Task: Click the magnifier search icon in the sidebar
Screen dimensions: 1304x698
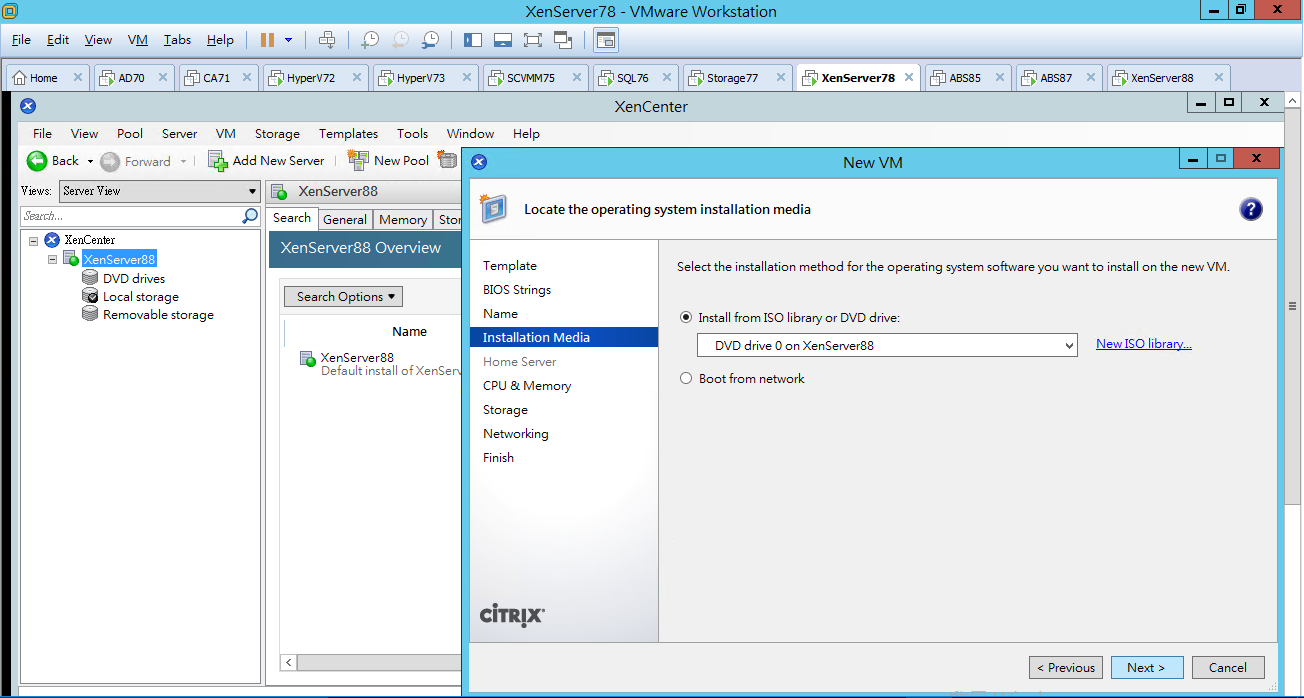Action: tap(250, 216)
